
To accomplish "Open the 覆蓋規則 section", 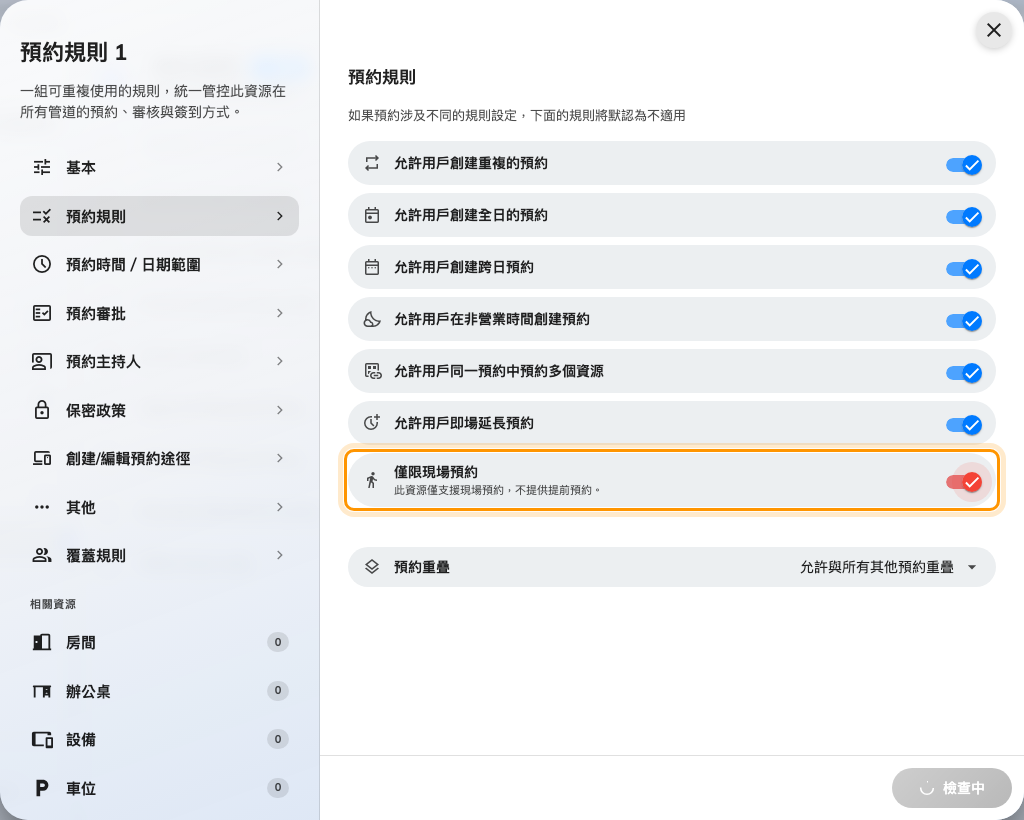I will pyautogui.click(x=159, y=556).
